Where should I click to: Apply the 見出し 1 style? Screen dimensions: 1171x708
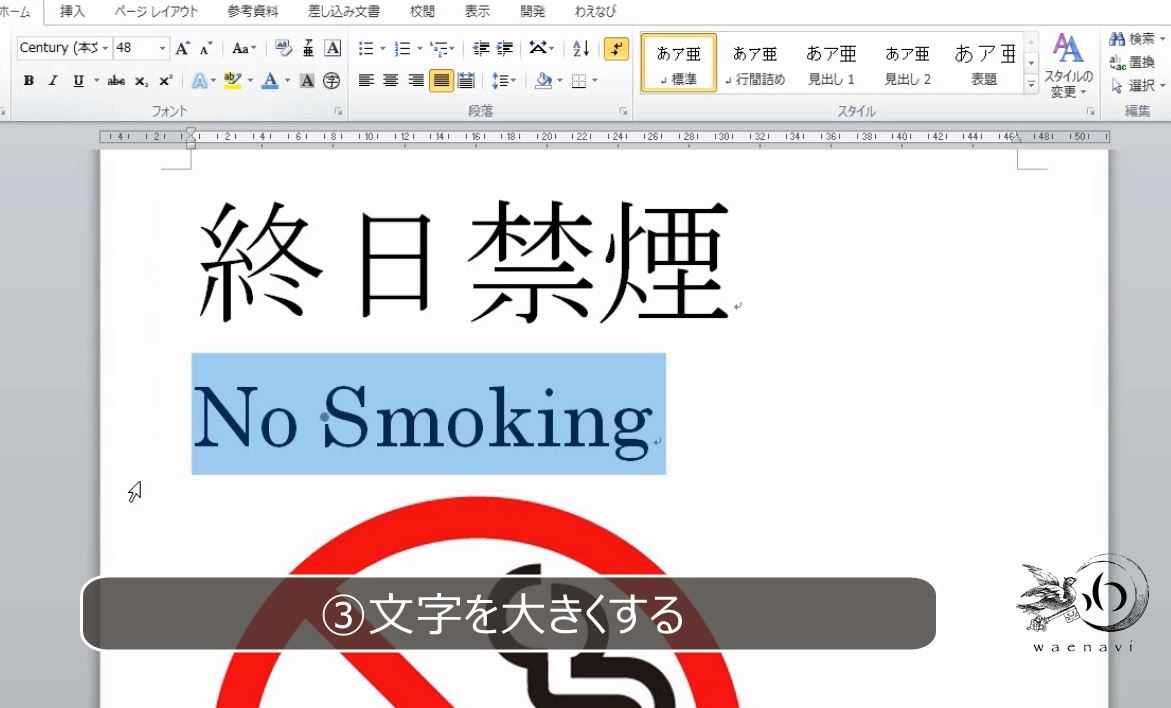pyautogui.click(x=830, y=63)
